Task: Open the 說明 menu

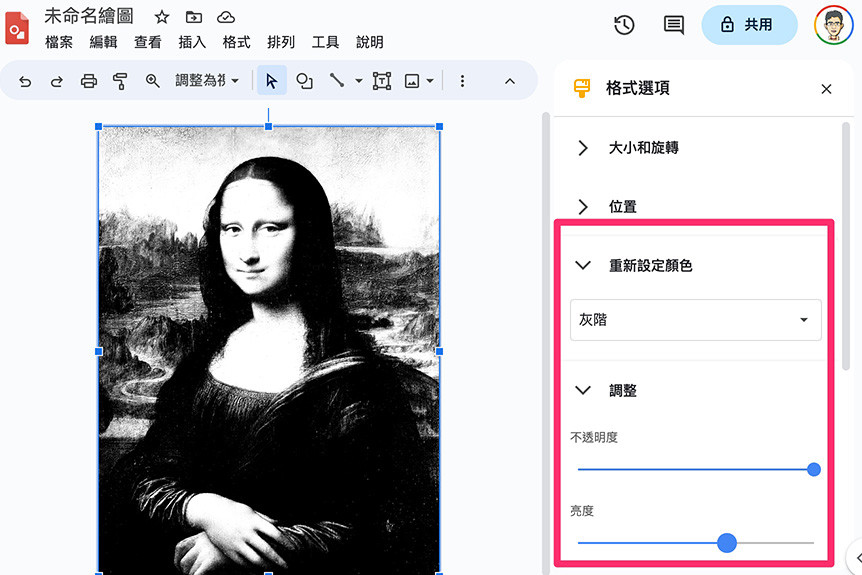Action: click(369, 42)
